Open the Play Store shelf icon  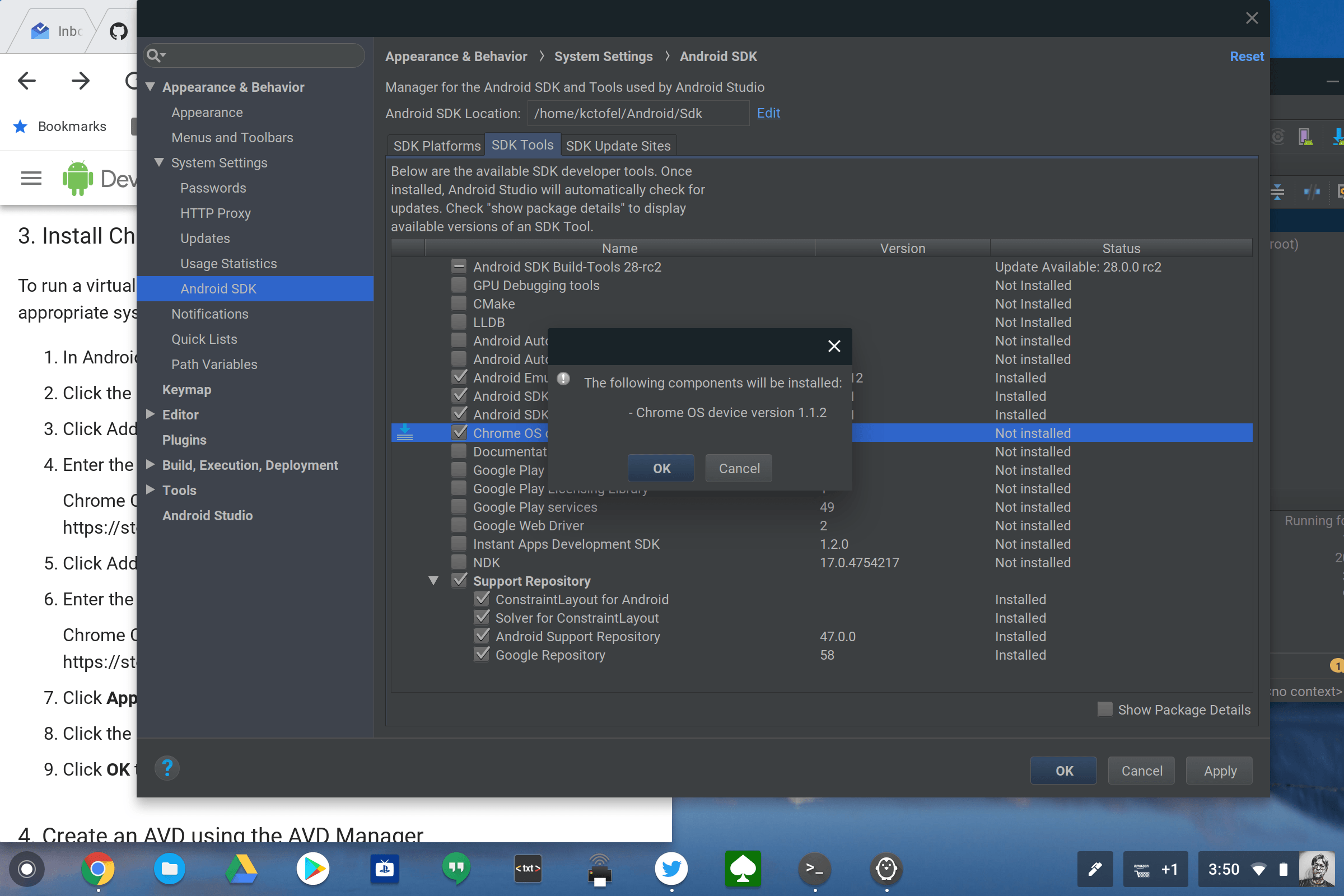point(313,869)
